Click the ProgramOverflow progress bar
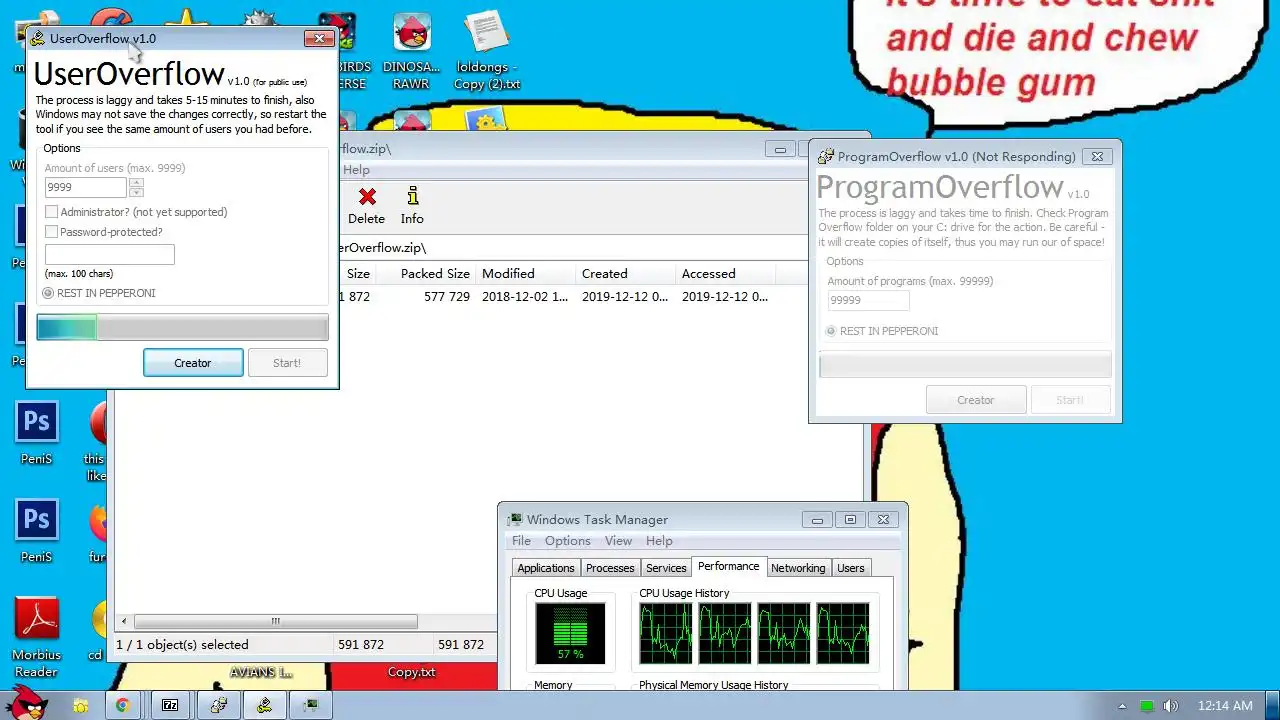The height and width of the screenshot is (720, 1280). (x=965, y=365)
